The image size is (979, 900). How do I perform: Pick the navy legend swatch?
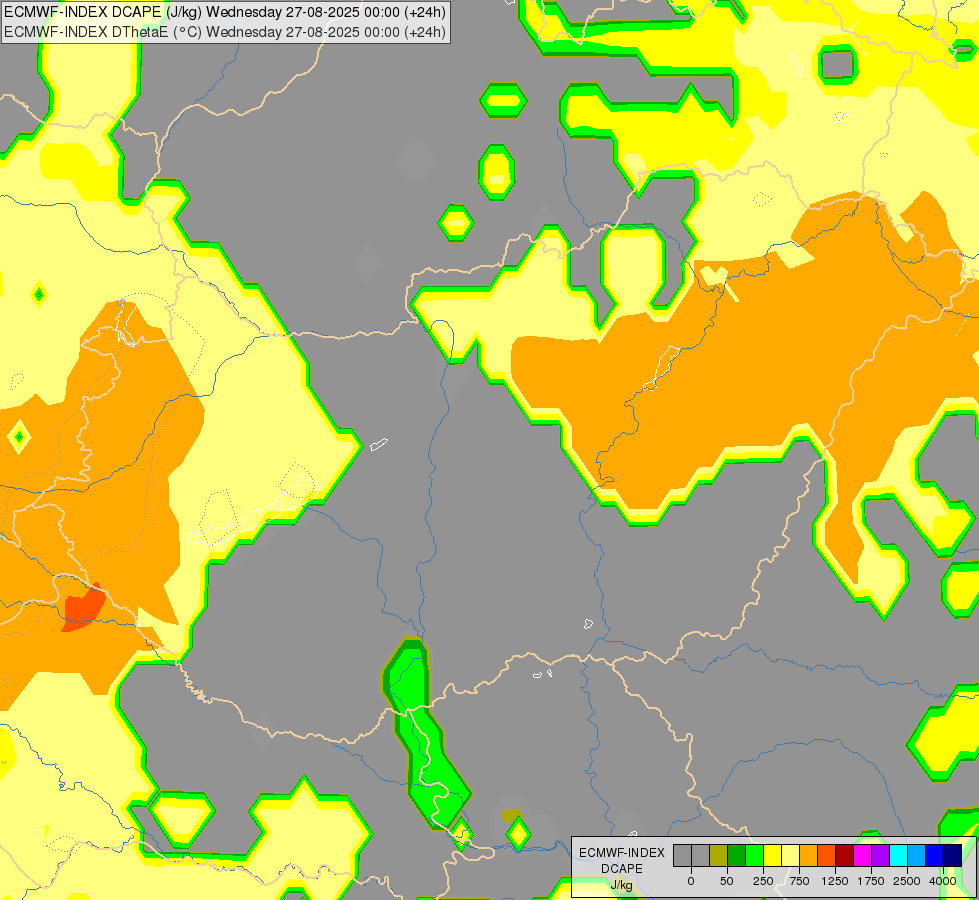click(x=953, y=855)
